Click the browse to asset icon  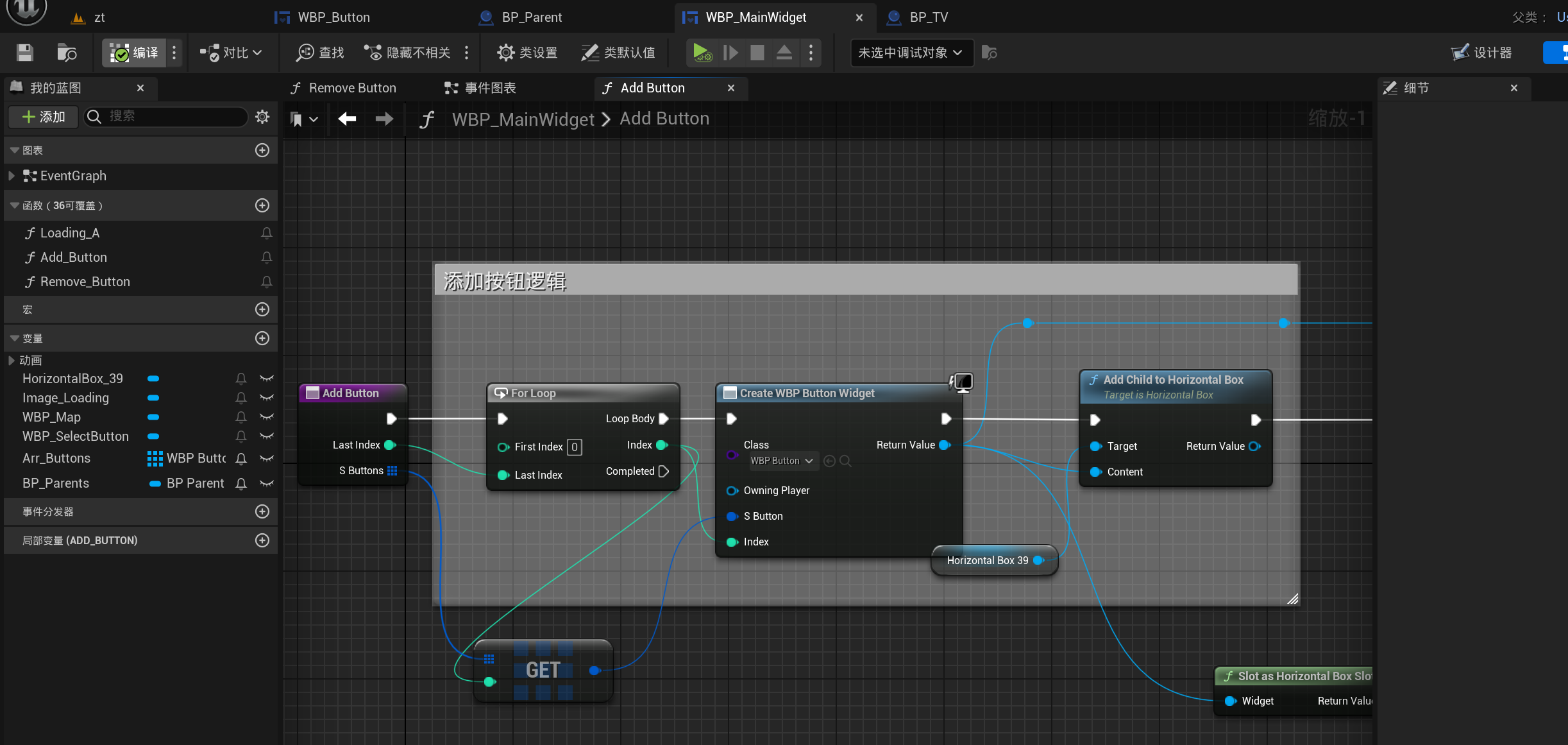pyautogui.click(x=67, y=53)
